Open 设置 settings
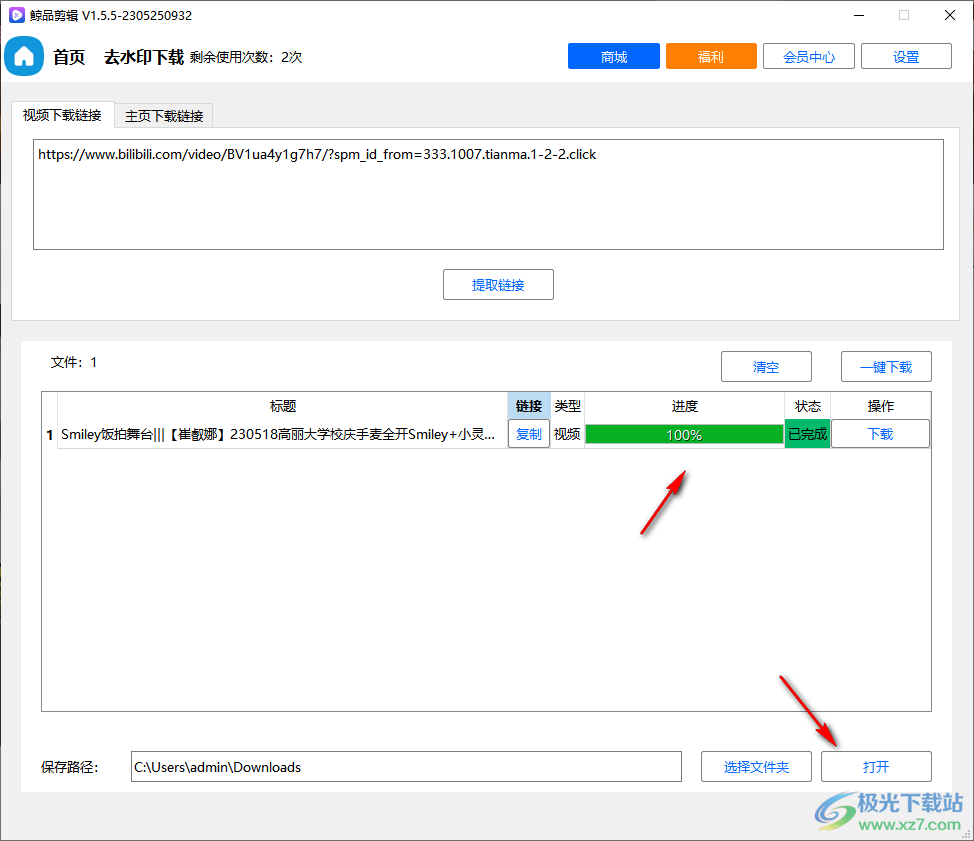This screenshot has height=841, width=974. (906, 57)
